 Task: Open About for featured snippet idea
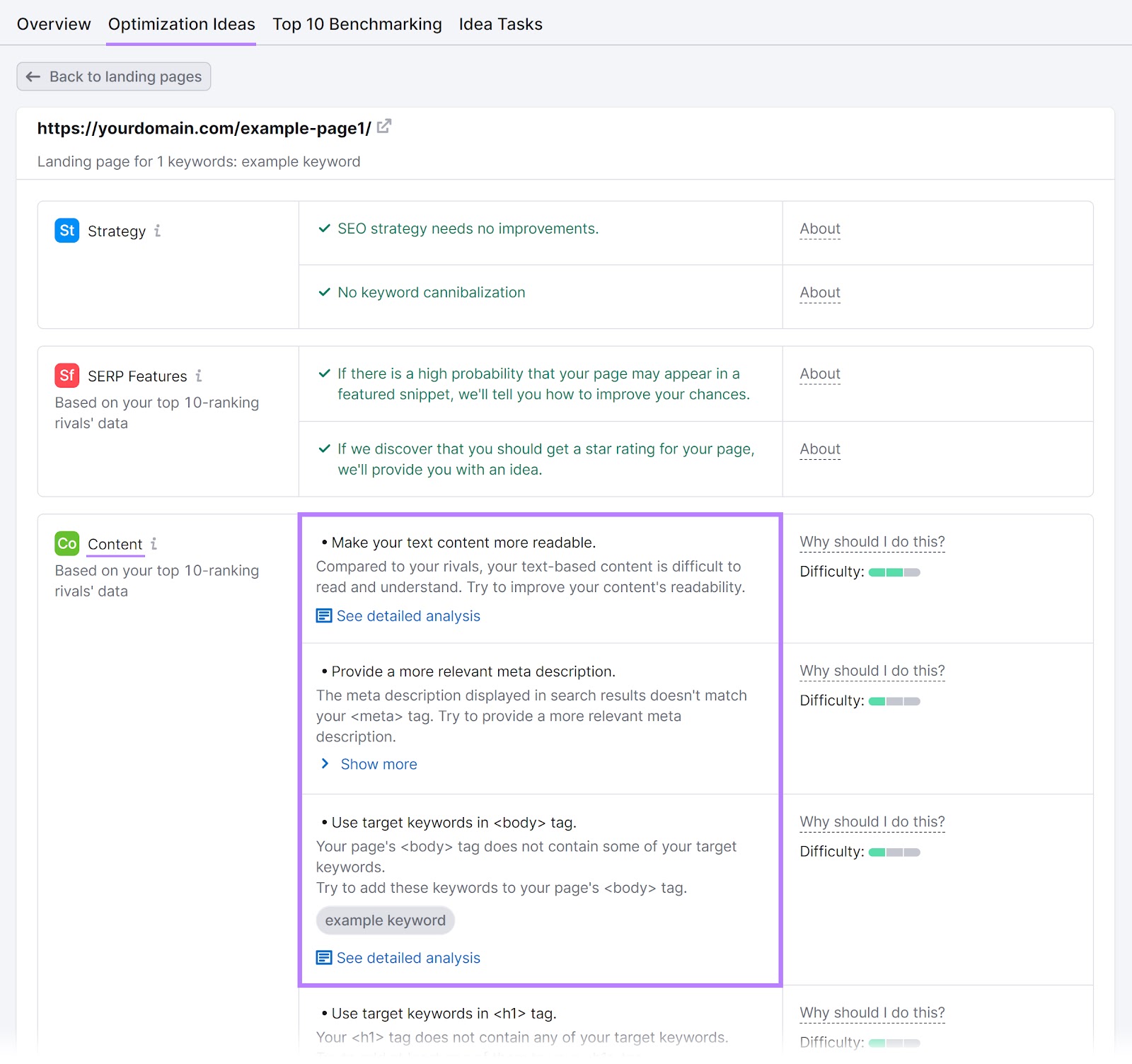[x=820, y=374]
